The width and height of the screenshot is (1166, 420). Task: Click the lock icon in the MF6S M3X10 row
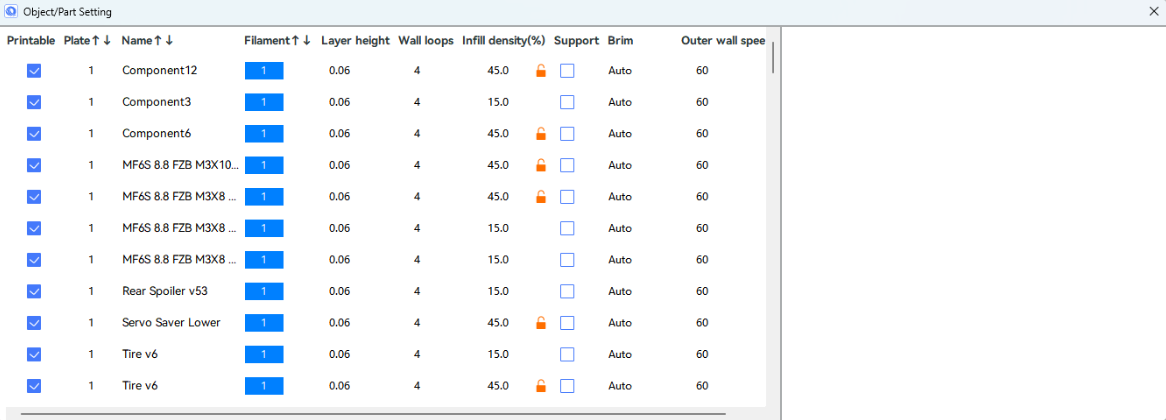tap(541, 166)
